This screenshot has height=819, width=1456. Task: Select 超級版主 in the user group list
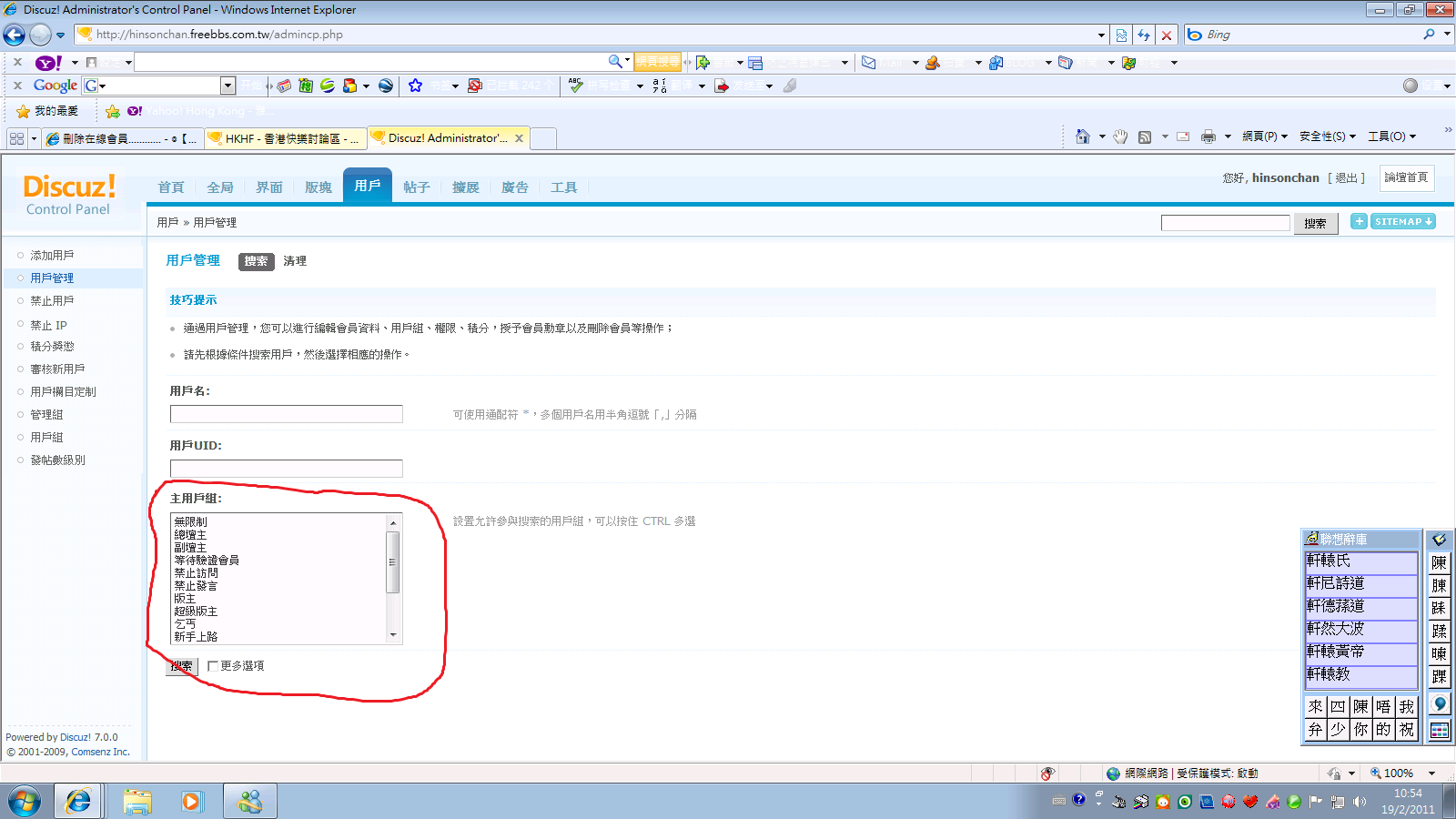point(196,612)
